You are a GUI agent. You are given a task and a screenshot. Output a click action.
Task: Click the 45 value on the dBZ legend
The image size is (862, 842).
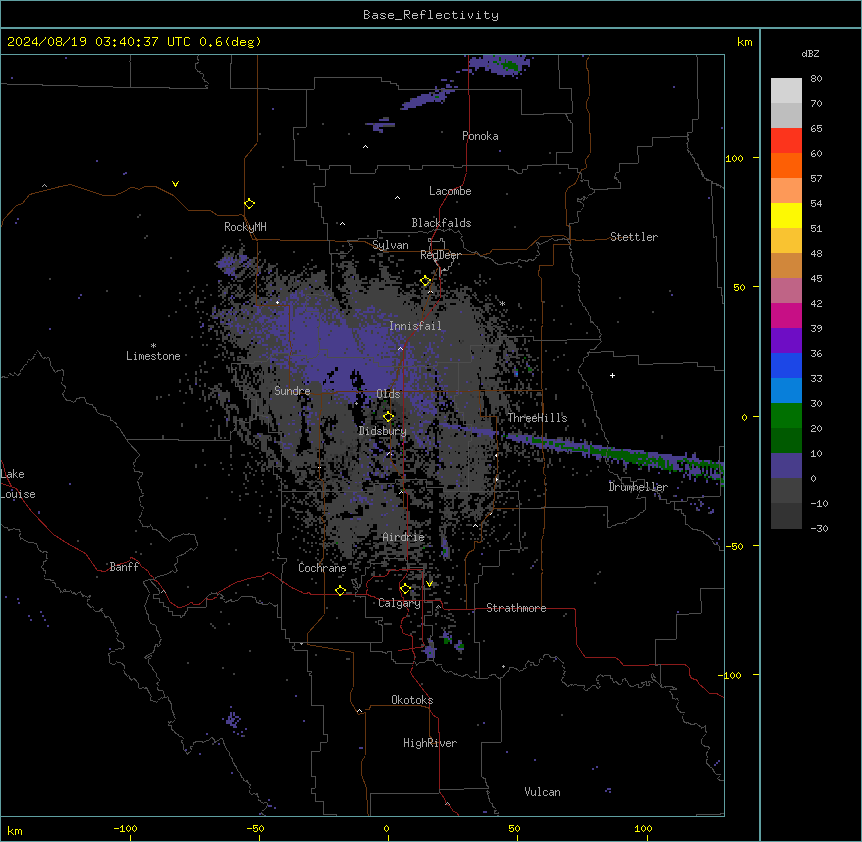[x=816, y=279]
